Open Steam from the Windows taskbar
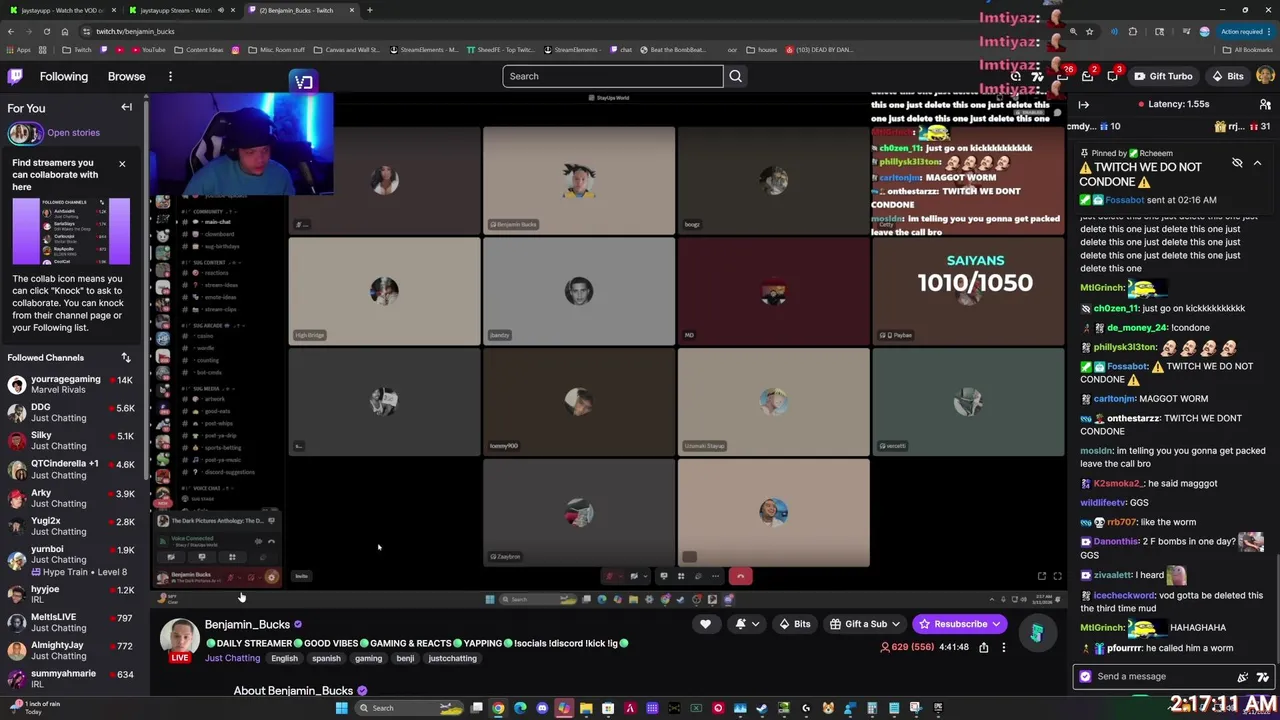The width and height of the screenshot is (1280, 720). coord(762,708)
